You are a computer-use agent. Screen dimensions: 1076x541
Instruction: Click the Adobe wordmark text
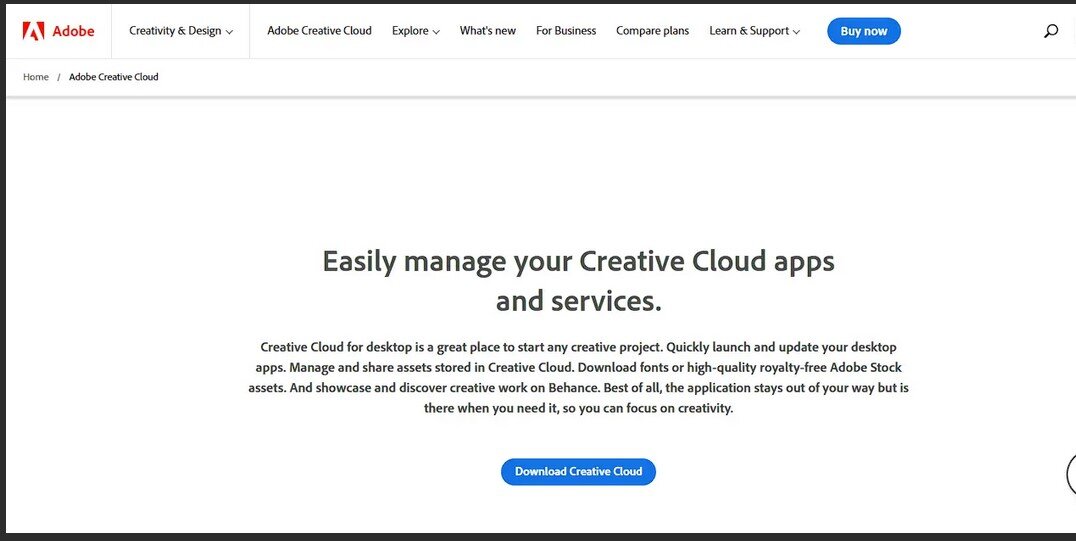[73, 31]
